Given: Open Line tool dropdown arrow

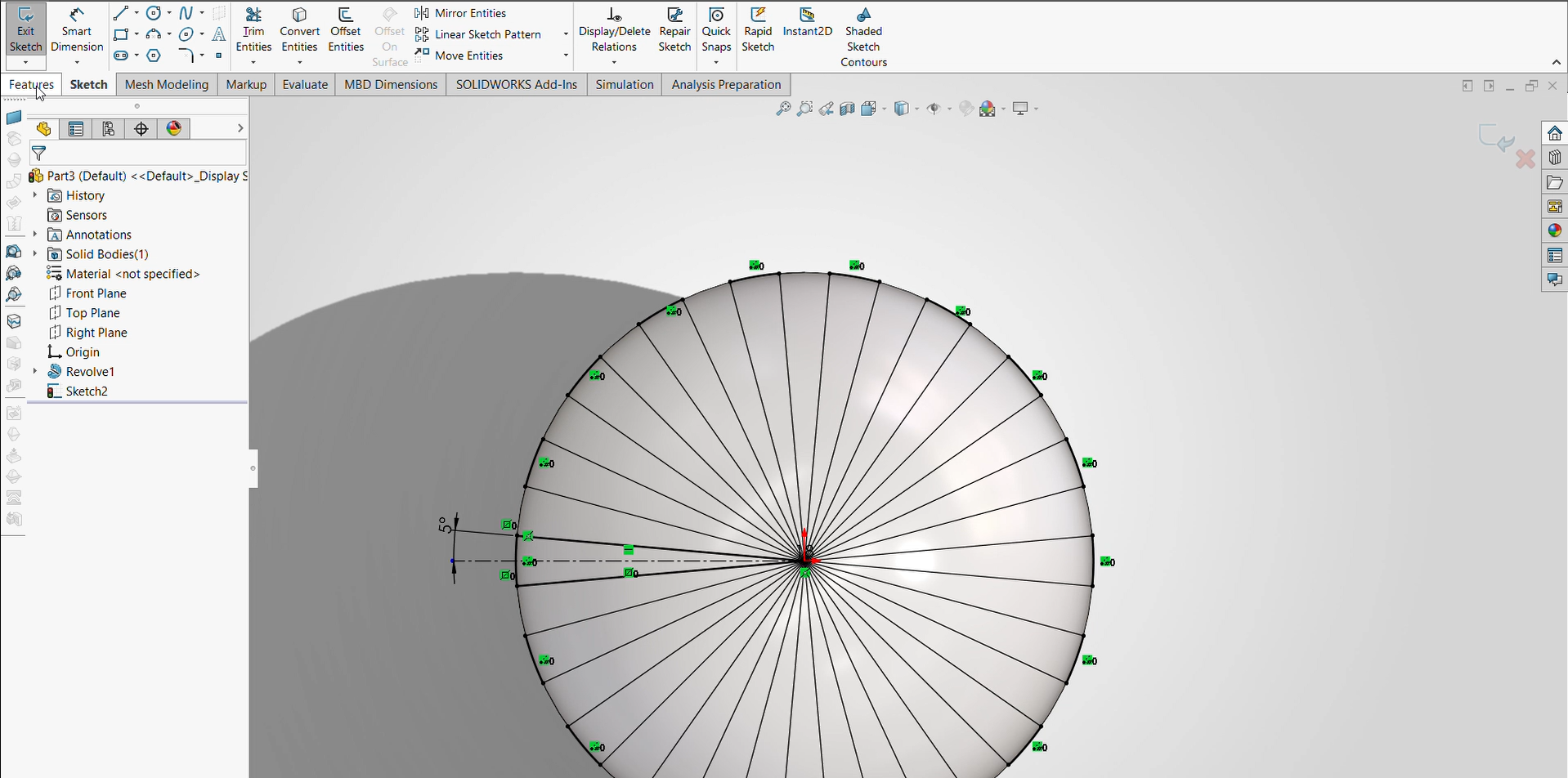Looking at the screenshot, I should pos(136,13).
